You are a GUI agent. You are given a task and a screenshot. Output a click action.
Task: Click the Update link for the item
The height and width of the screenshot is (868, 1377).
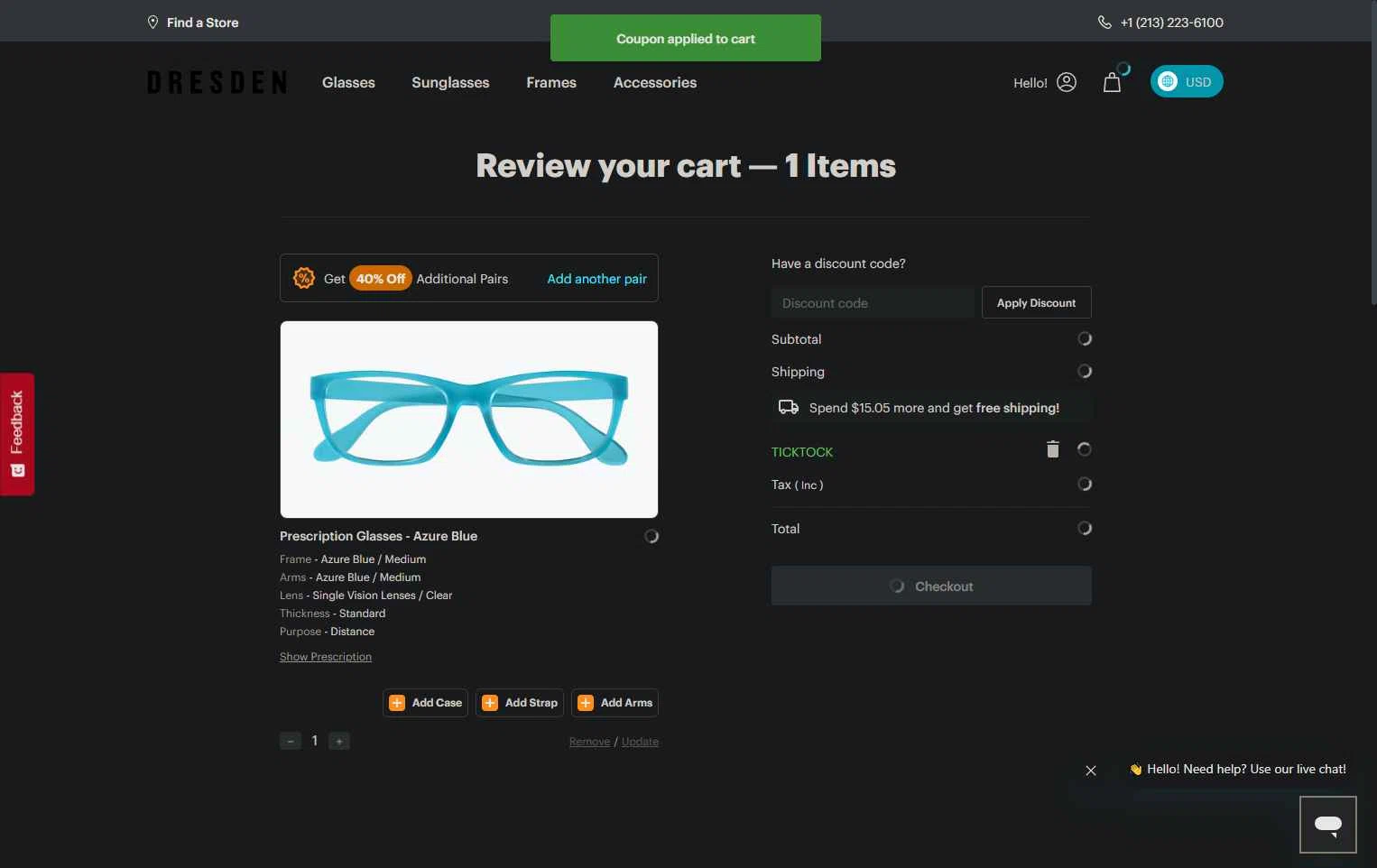click(x=640, y=742)
